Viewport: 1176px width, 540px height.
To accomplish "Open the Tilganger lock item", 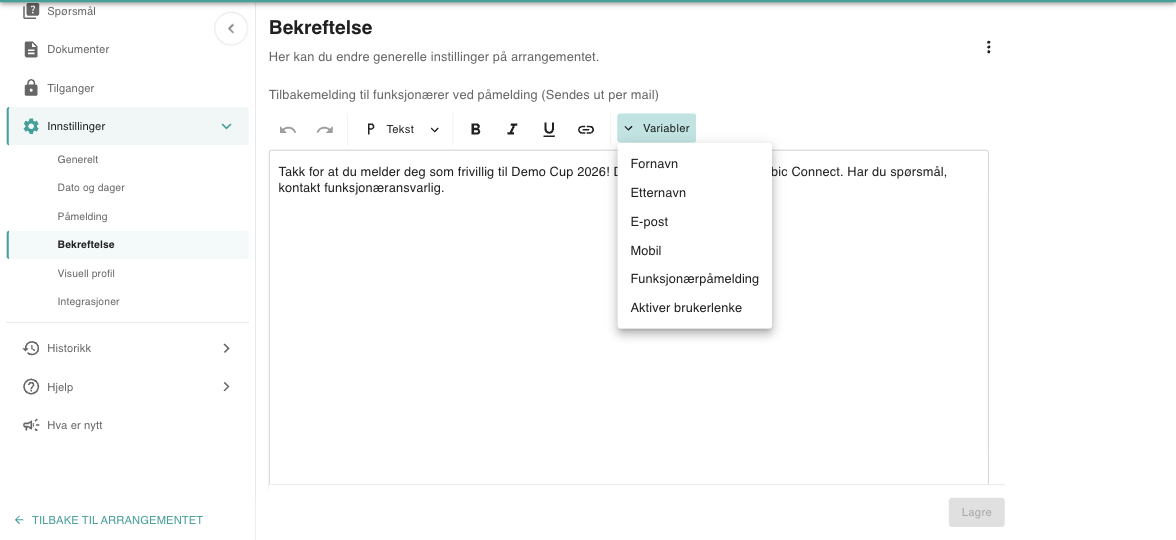I will (128, 88).
